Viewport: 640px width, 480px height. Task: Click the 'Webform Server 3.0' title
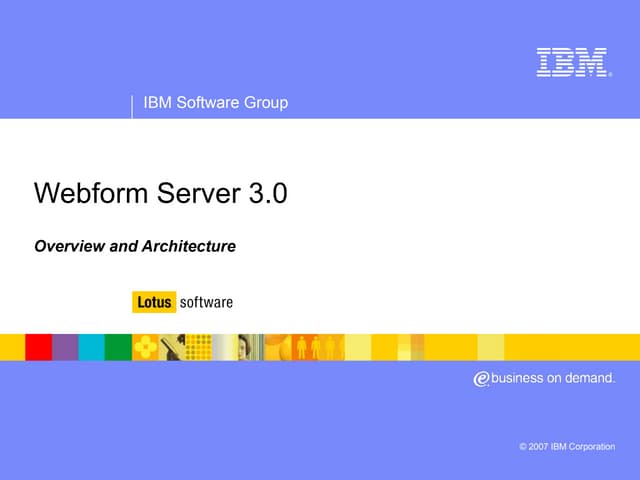click(x=160, y=193)
